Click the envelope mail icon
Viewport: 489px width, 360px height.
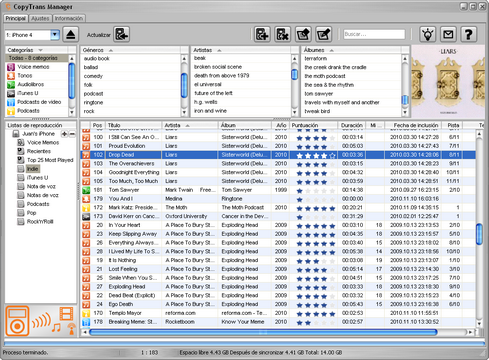[x=448, y=34]
